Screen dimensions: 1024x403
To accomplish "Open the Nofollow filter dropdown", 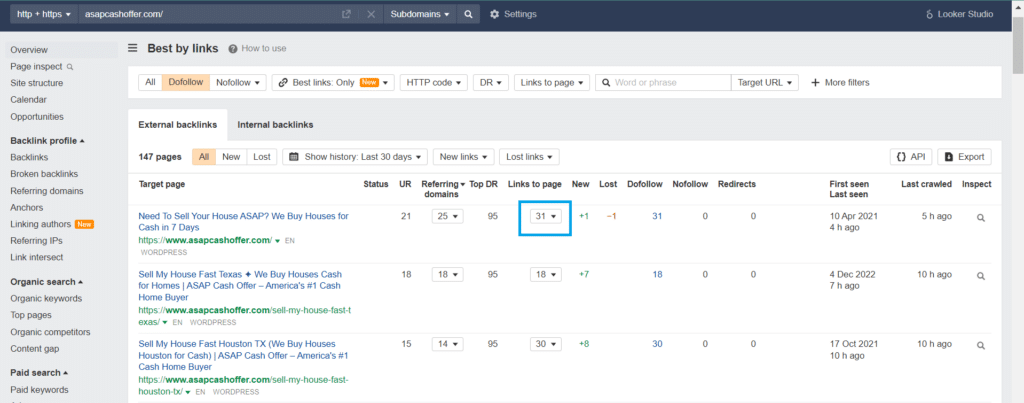I will tap(238, 82).
